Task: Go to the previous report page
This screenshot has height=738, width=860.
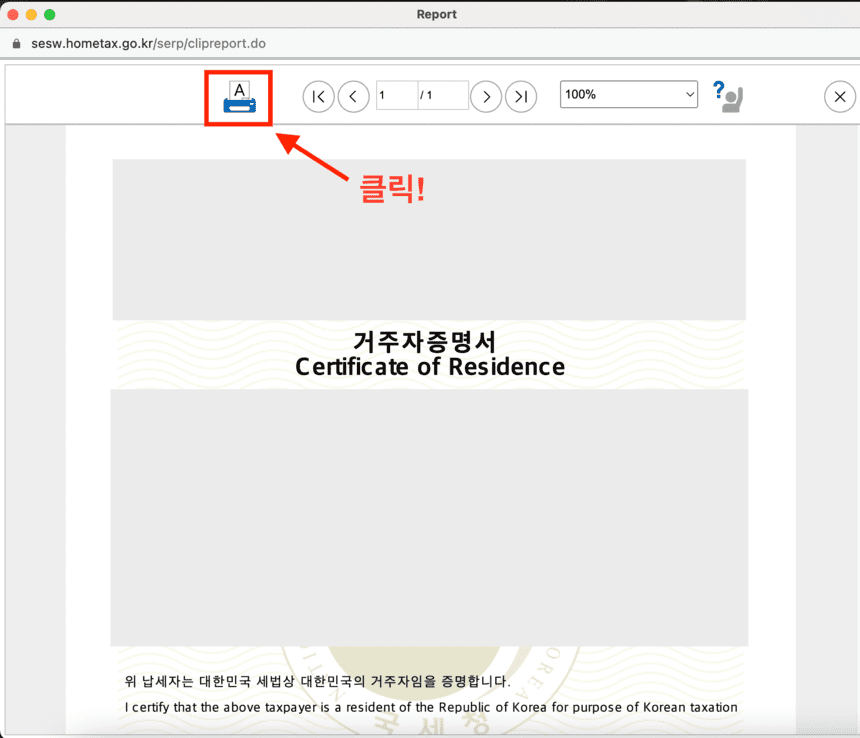Action: [x=353, y=97]
